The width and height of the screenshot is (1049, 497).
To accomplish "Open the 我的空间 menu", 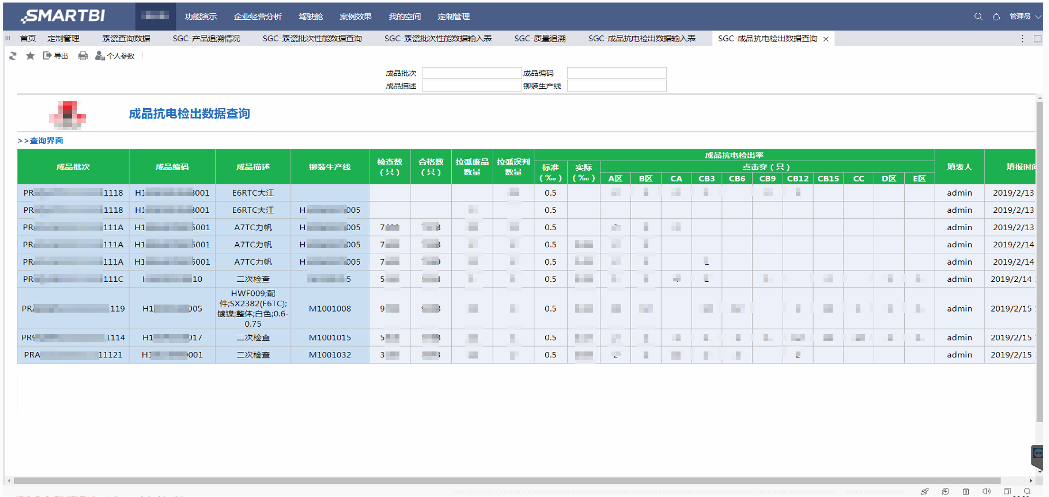I will [x=405, y=16].
